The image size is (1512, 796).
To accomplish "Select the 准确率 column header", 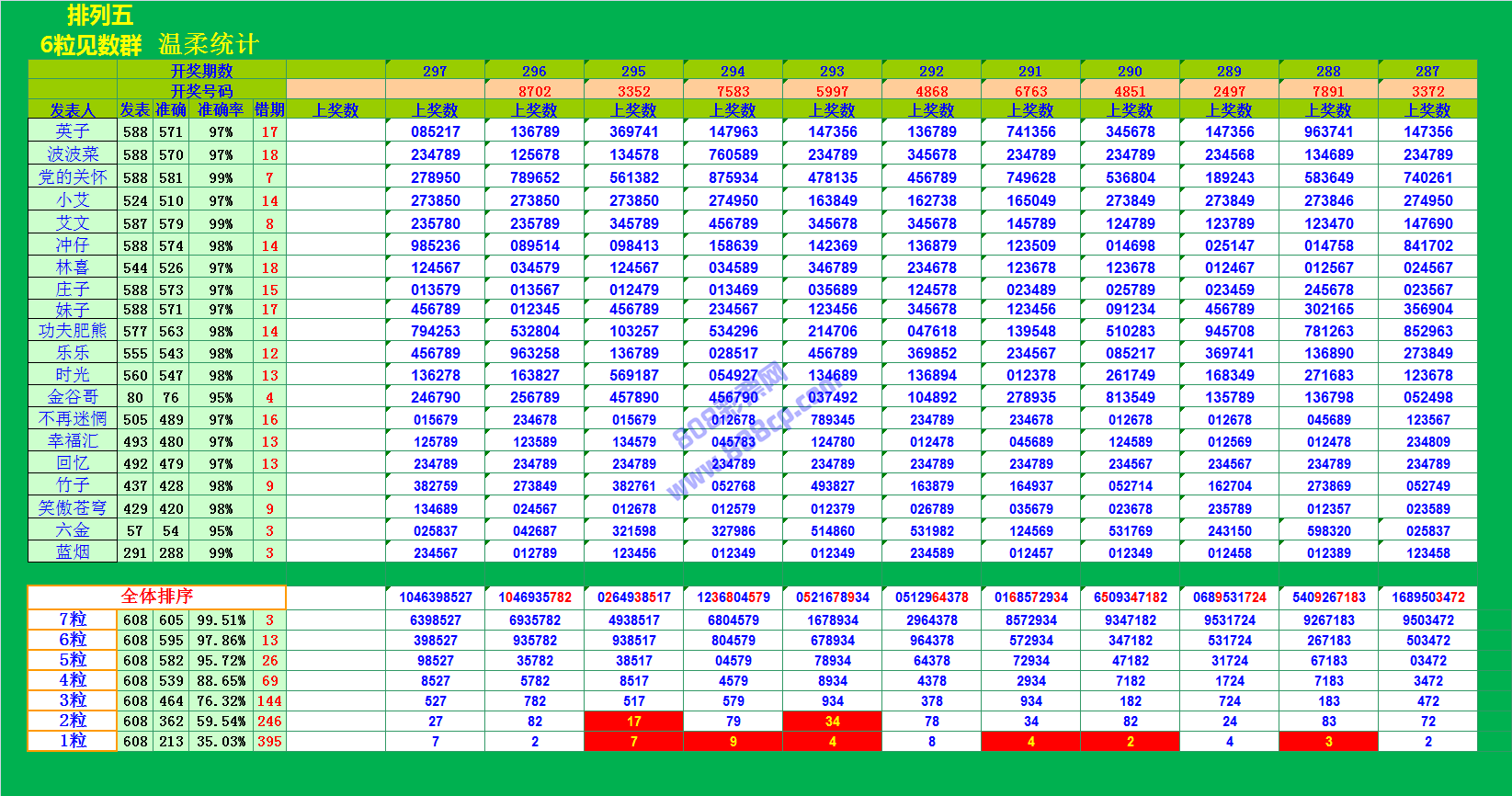I will [221, 110].
